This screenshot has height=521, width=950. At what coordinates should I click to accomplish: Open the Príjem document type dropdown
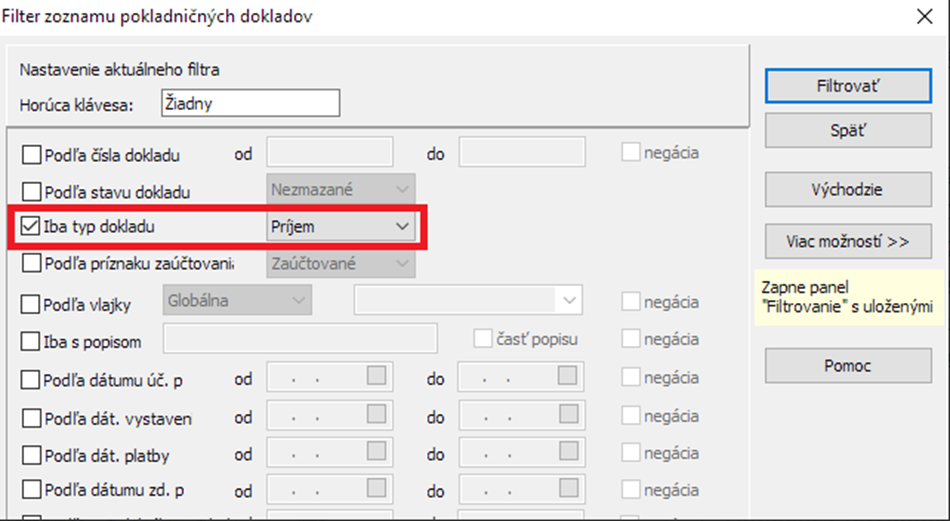pos(340,227)
